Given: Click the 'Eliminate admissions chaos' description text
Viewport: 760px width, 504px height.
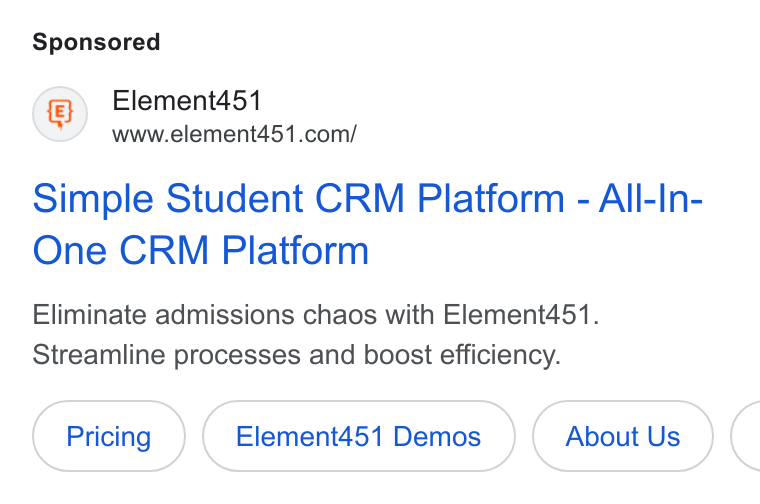Looking at the screenshot, I should pyautogui.click(x=316, y=334).
